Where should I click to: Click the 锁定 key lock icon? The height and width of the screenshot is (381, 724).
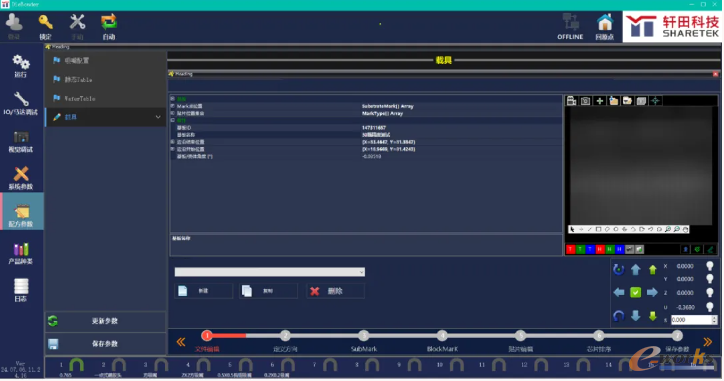tap(45, 26)
